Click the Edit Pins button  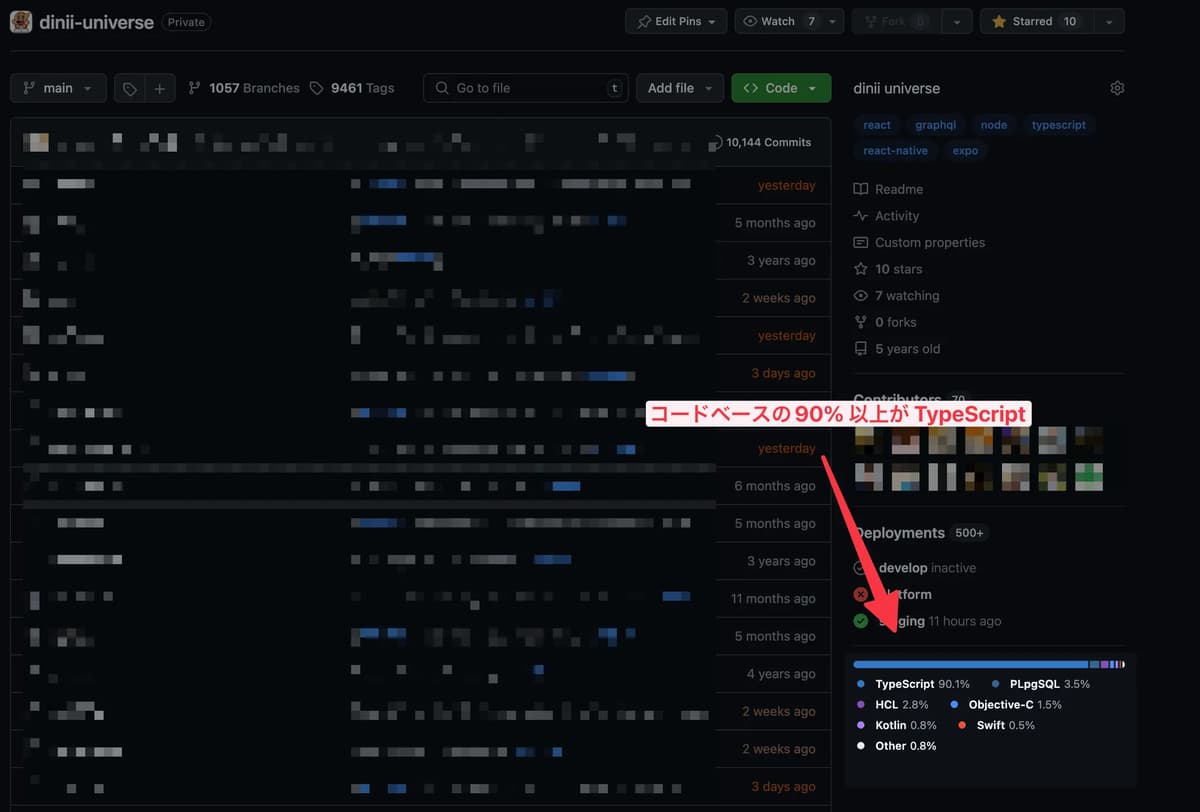(676, 21)
